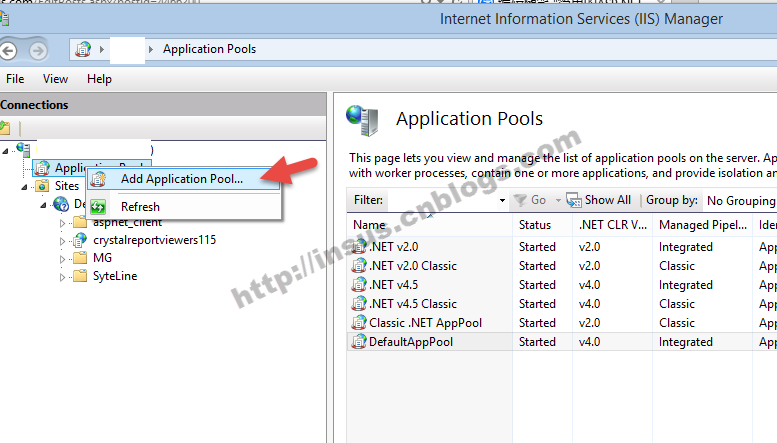Select crystalreportviewers115 in tree

pyautogui.click(x=155, y=240)
